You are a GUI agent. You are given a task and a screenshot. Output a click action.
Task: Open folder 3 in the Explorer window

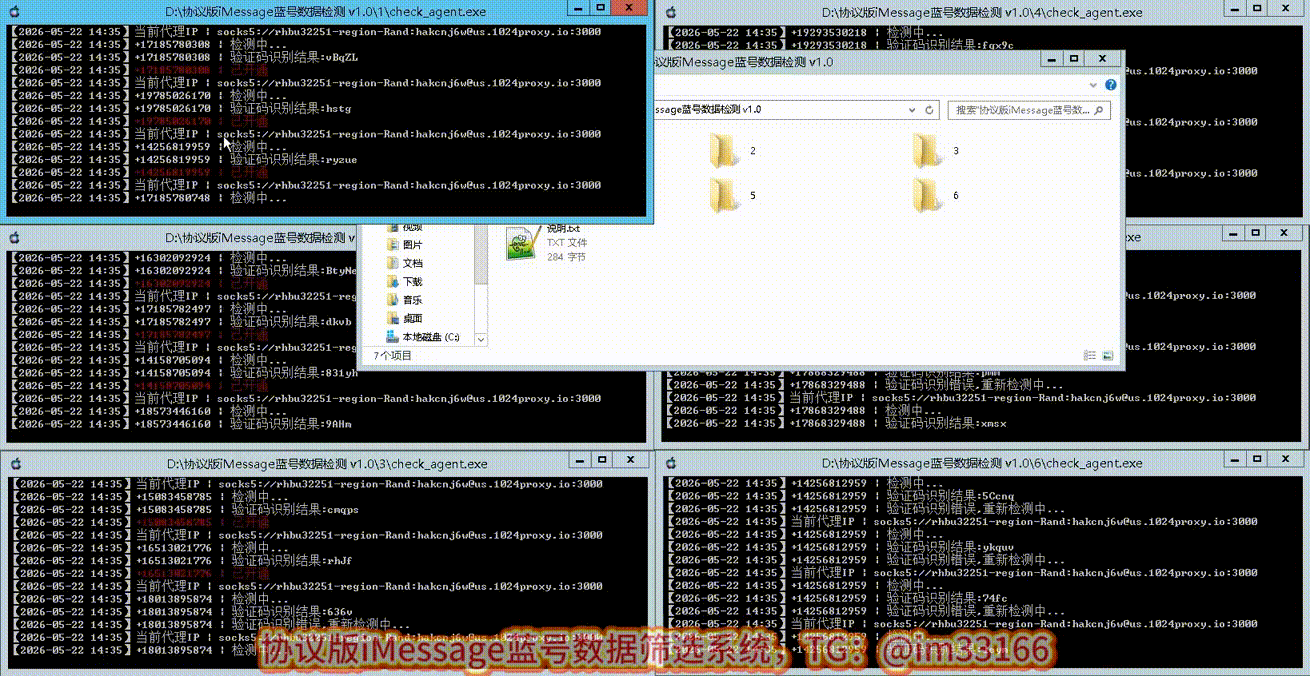click(928, 150)
